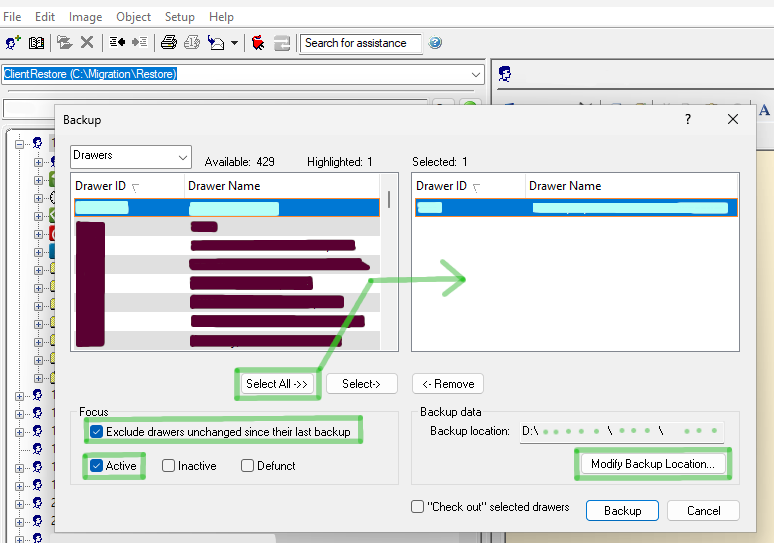Collapse the top tree node with minus box

pos(19,144)
